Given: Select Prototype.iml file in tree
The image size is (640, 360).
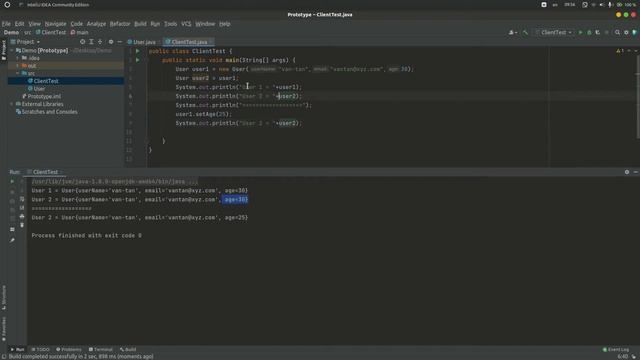Looking at the screenshot, I should pyautogui.click(x=44, y=96).
